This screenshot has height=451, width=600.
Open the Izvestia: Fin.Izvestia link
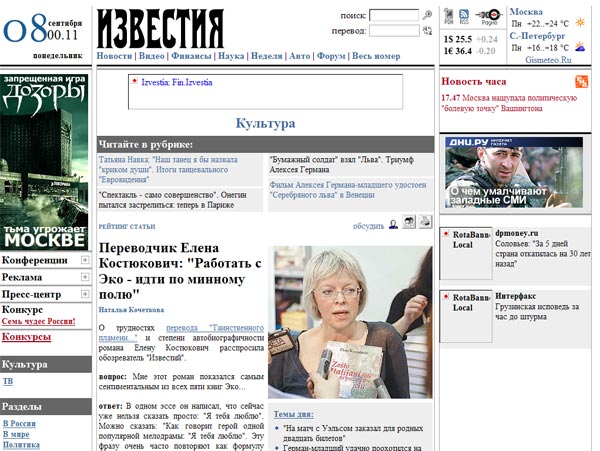(177, 82)
